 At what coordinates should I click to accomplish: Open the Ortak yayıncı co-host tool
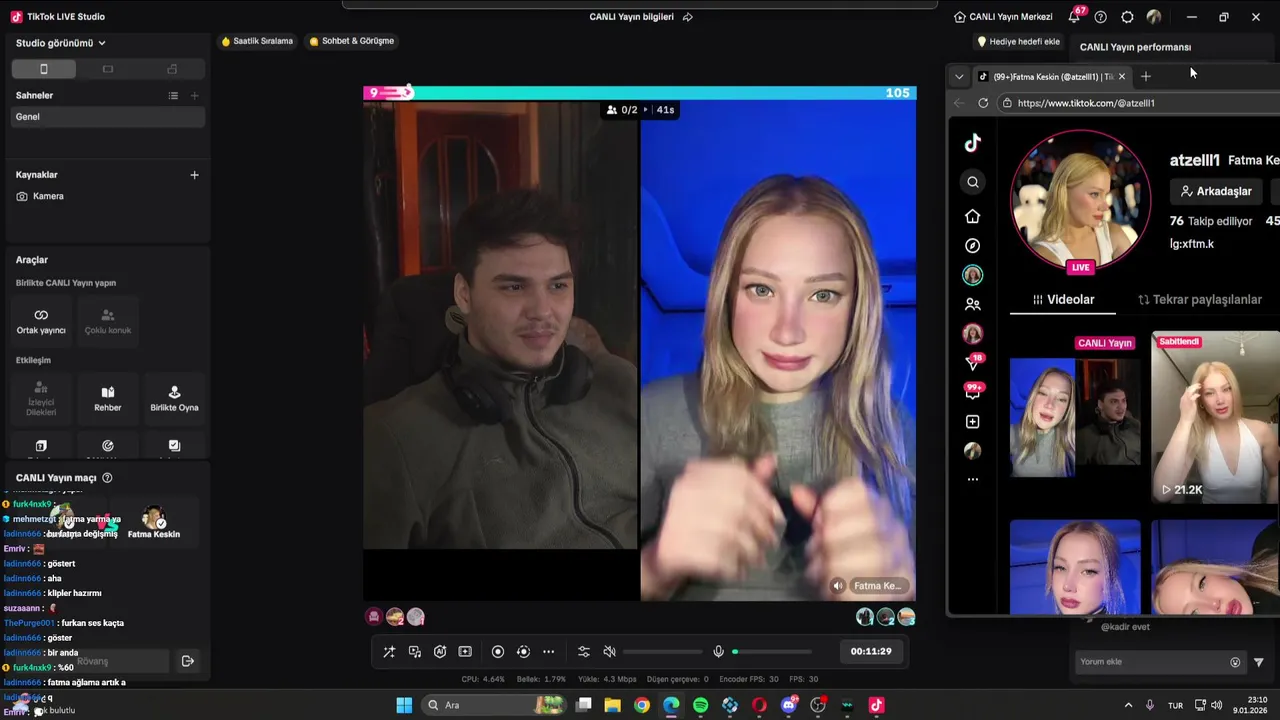[41, 321]
